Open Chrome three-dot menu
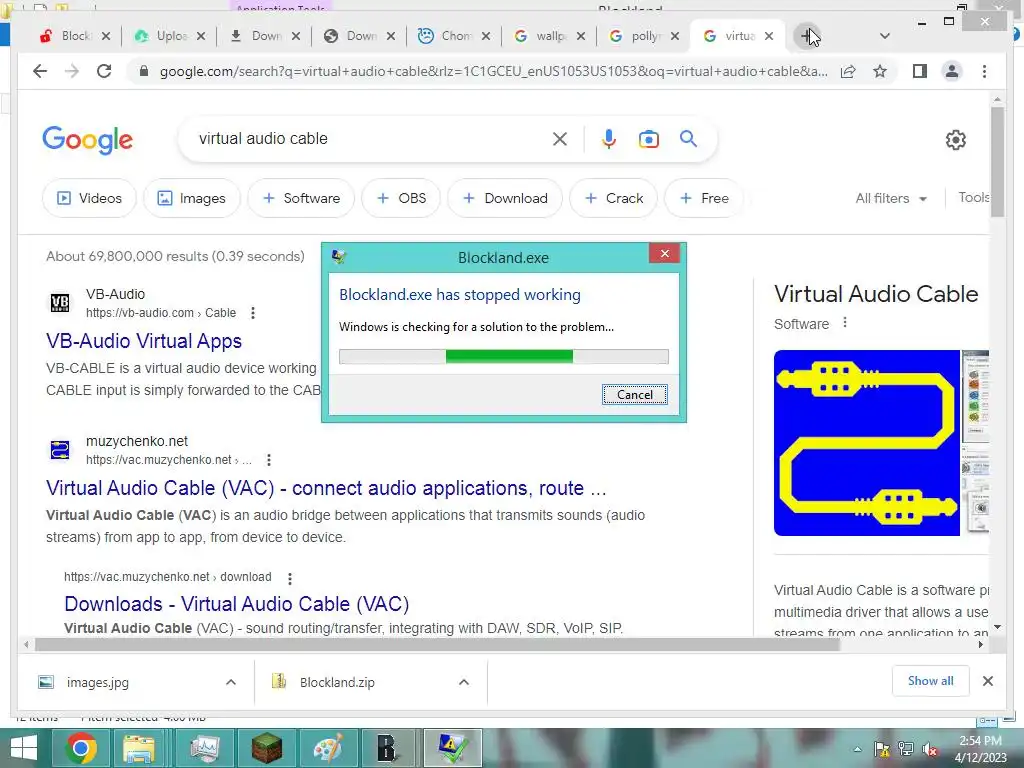This screenshot has width=1024, height=768. click(984, 71)
